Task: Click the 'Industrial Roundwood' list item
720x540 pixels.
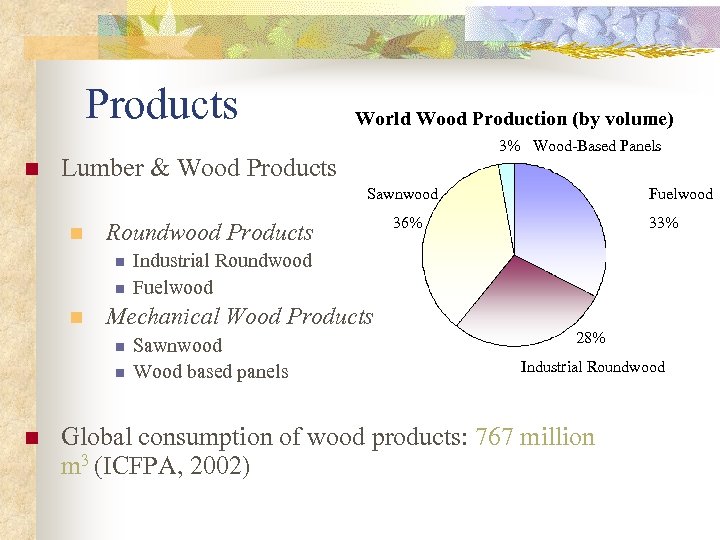Action: tap(222, 261)
